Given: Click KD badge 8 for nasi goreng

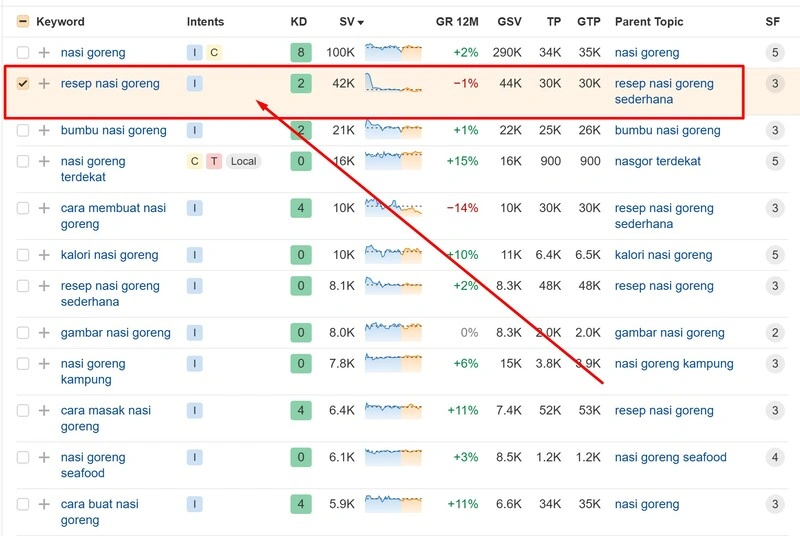Looking at the screenshot, I should (x=301, y=53).
